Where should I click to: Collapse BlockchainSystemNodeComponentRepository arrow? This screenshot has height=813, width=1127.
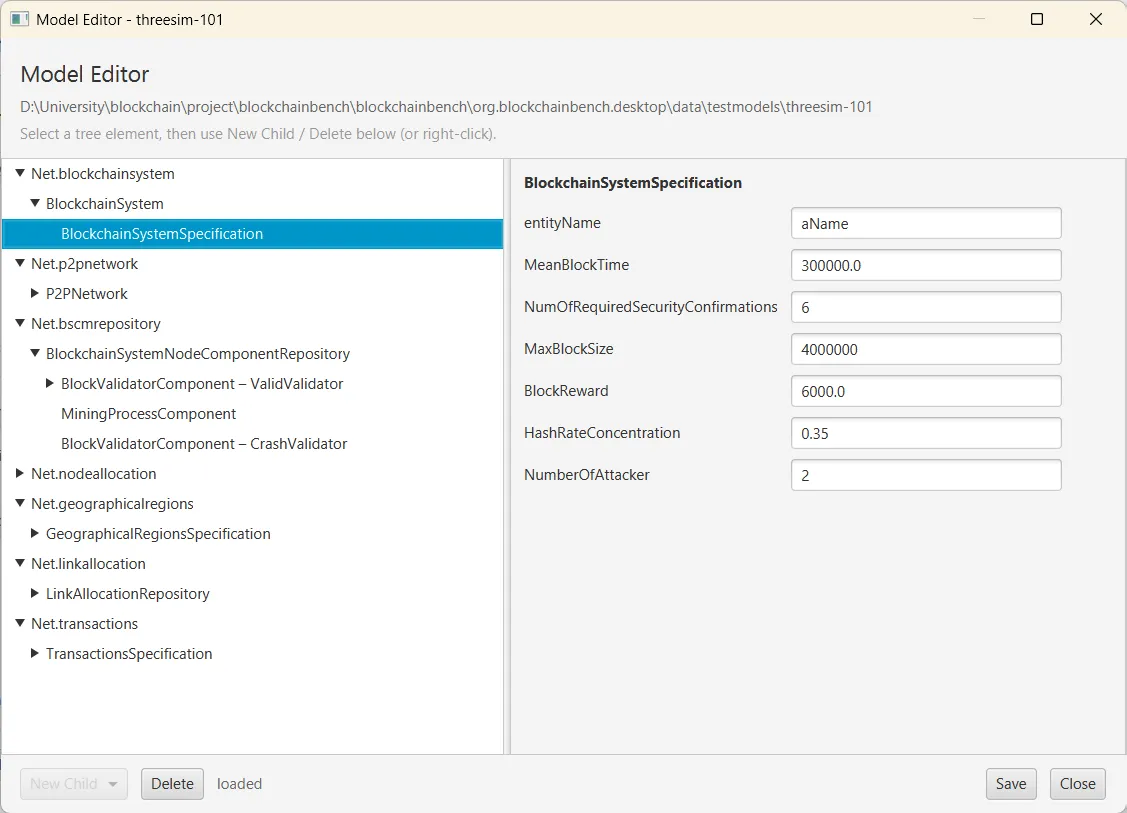(x=34, y=354)
